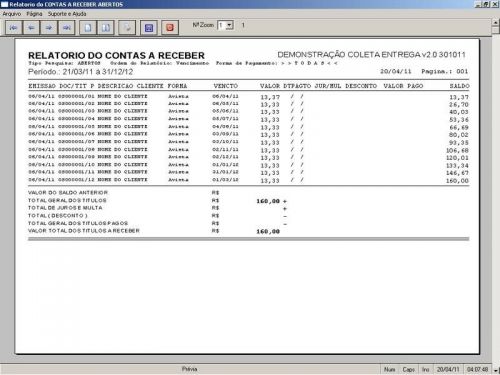Click the grayed print setup icon
This screenshot has height=375, width=500.
click(127, 27)
